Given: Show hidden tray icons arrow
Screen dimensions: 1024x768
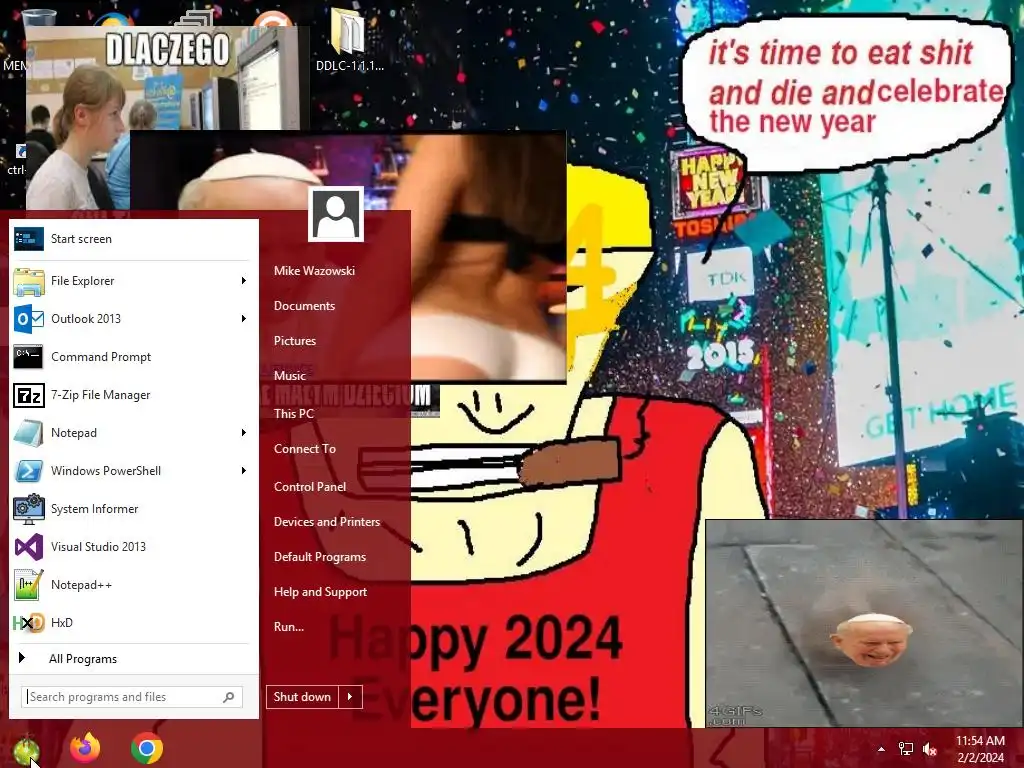Looking at the screenshot, I should [x=881, y=749].
